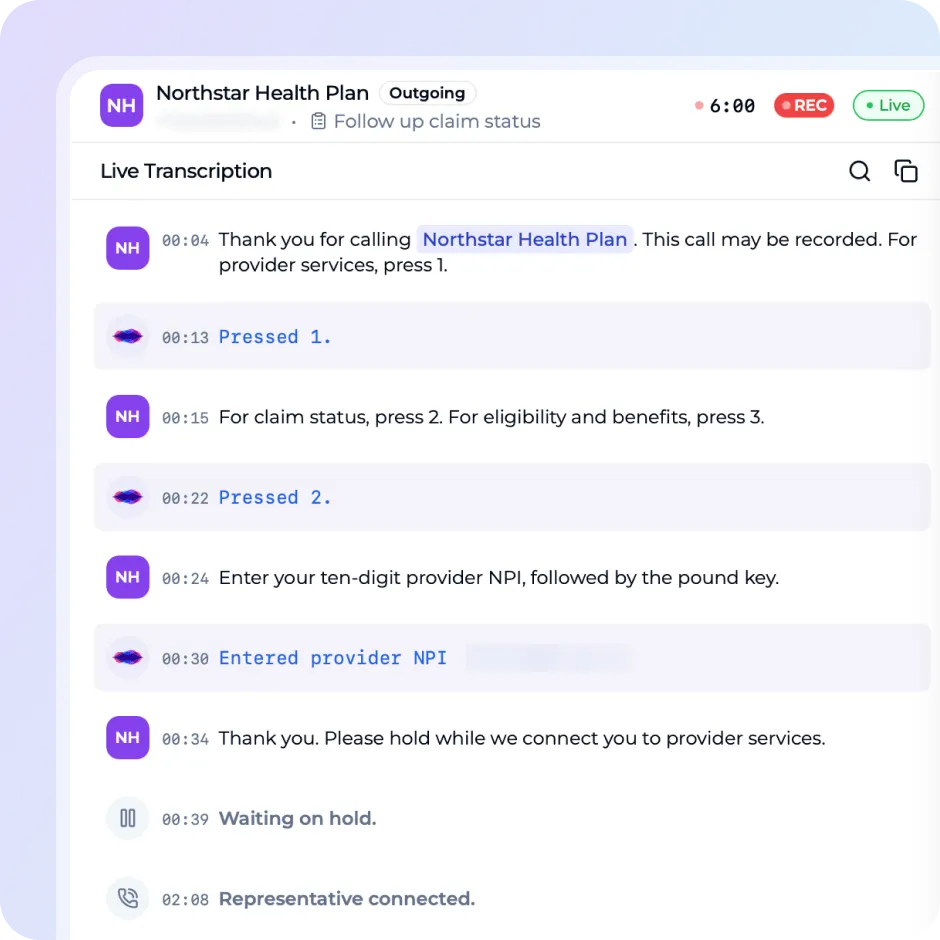
Task: Click the Live Transcription heading
Action: 186,171
